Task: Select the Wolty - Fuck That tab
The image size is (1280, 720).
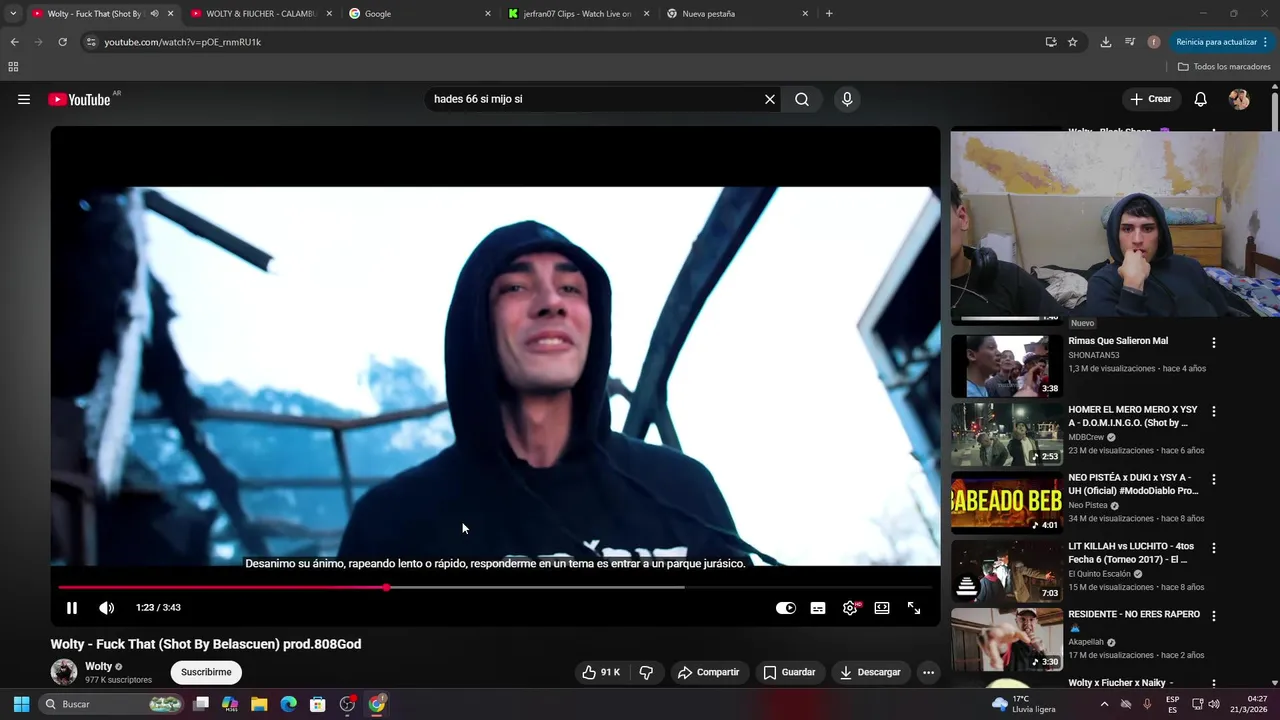Action: point(95,14)
